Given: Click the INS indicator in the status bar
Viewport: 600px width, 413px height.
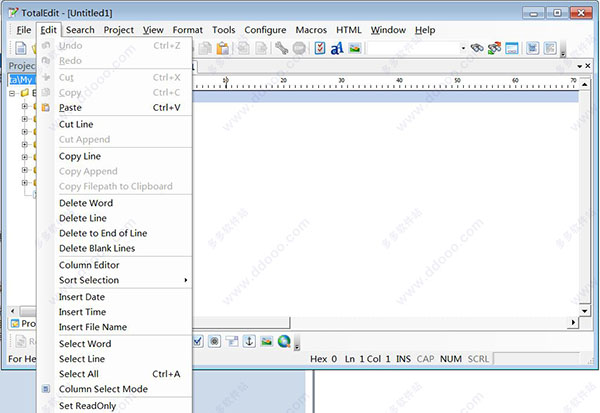Looking at the screenshot, I should (x=403, y=359).
